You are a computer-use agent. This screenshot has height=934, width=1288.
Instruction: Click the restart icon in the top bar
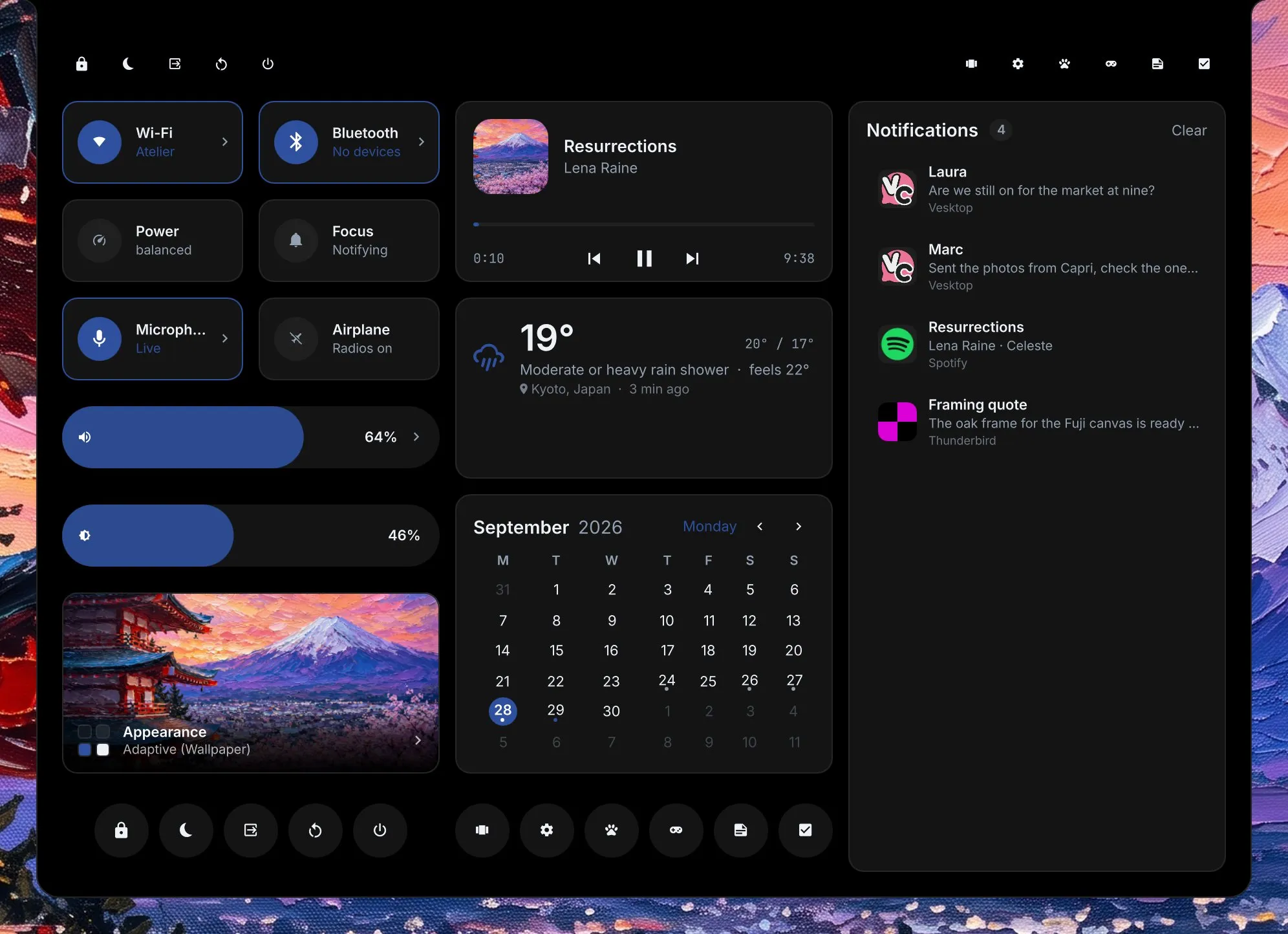tap(221, 64)
